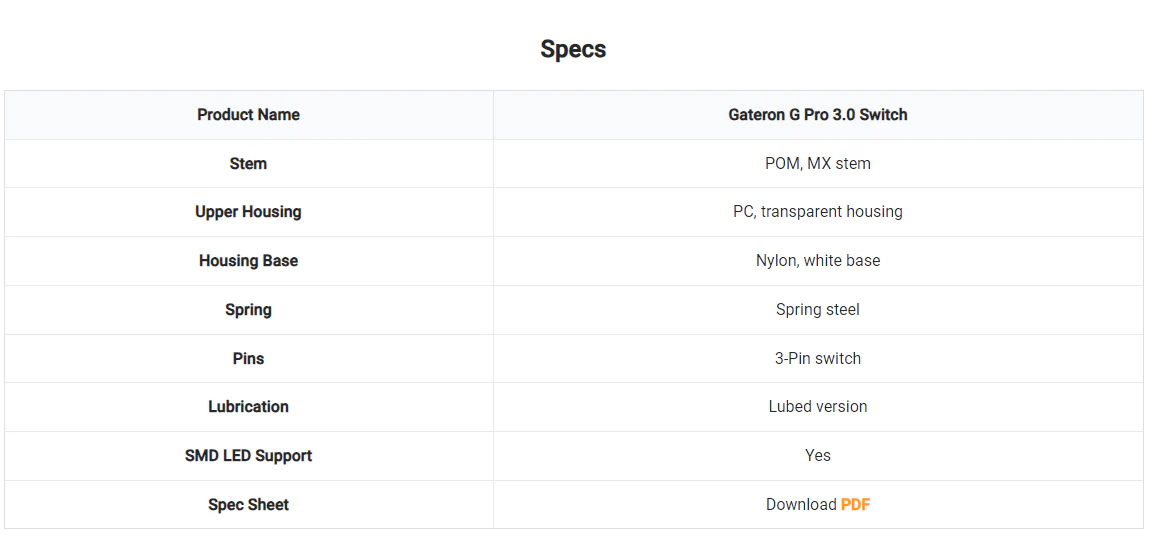The image size is (1152, 538).
Task: Click the Download text before PDF
Action: [801, 505]
